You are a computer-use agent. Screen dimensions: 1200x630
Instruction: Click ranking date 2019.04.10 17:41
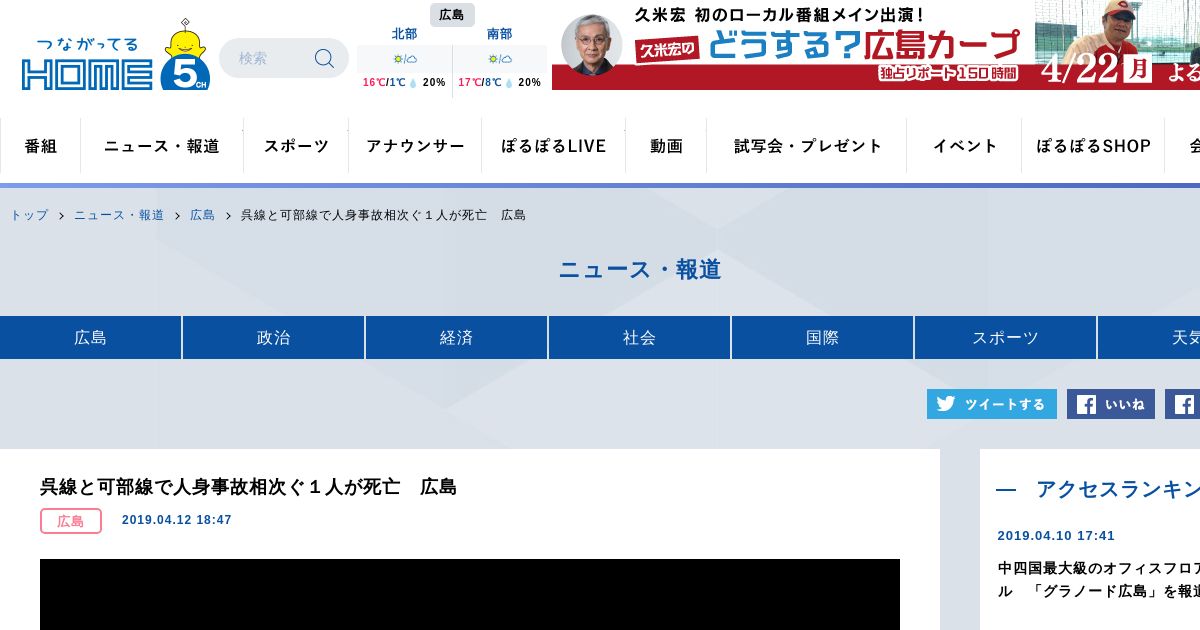[x=1056, y=536]
